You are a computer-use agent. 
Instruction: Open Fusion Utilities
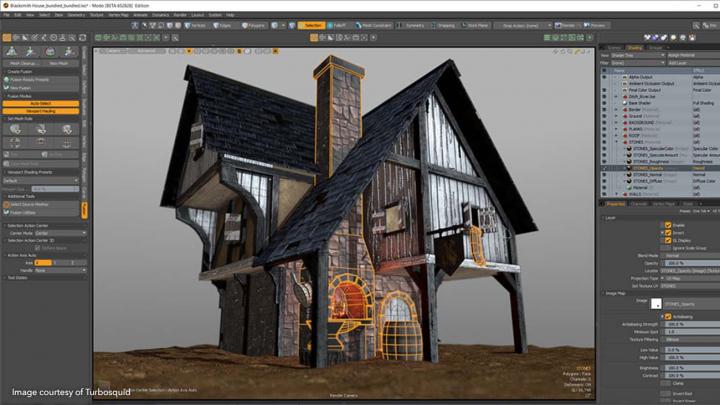(41, 213)
